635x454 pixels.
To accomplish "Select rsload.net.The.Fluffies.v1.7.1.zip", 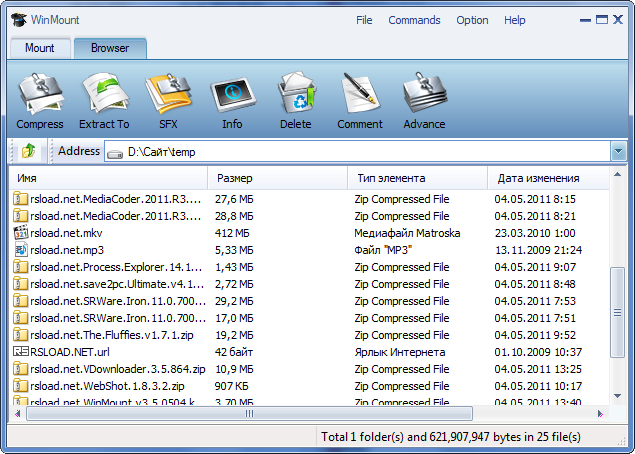I will pos(112,335).
